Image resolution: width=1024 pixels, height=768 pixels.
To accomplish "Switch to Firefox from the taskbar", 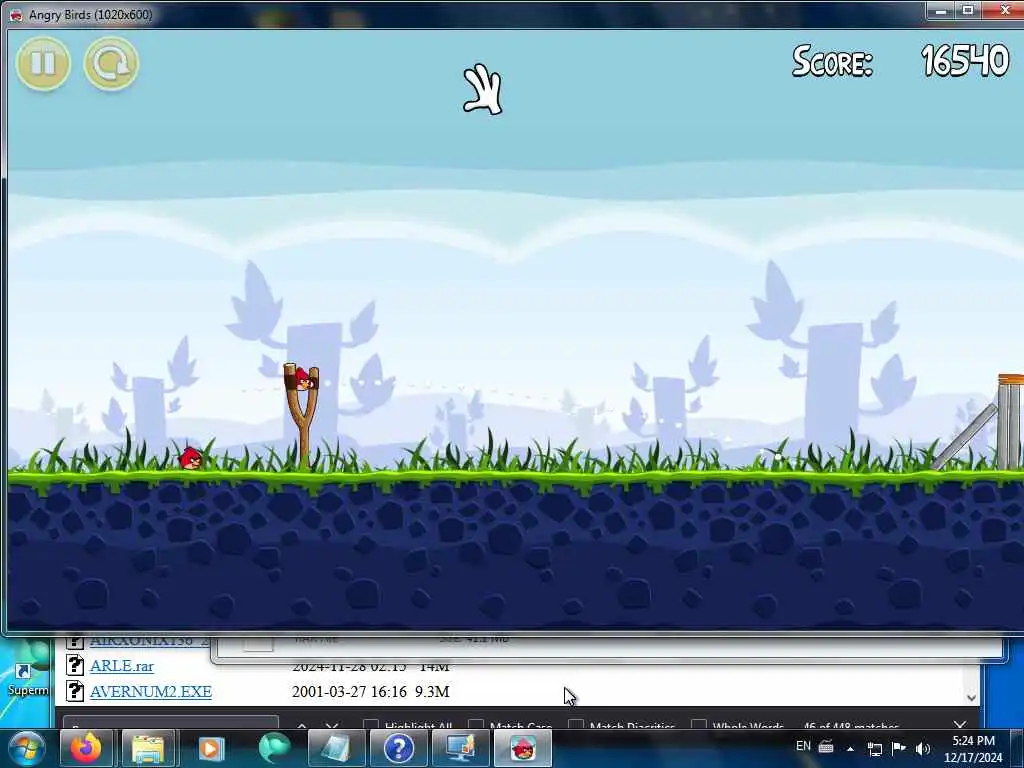I will 86,748.
